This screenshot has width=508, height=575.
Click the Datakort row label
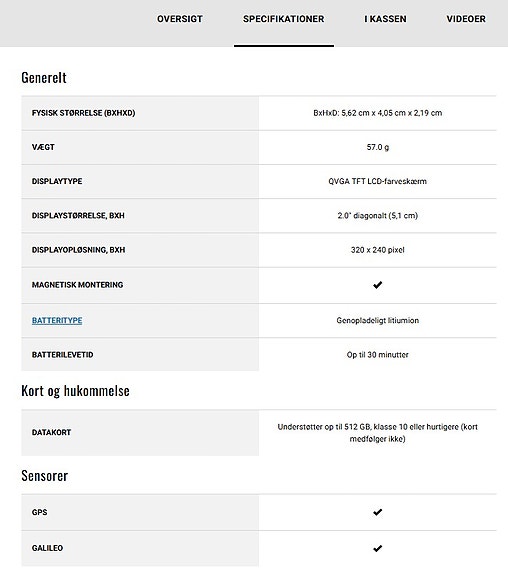point(51,433)
